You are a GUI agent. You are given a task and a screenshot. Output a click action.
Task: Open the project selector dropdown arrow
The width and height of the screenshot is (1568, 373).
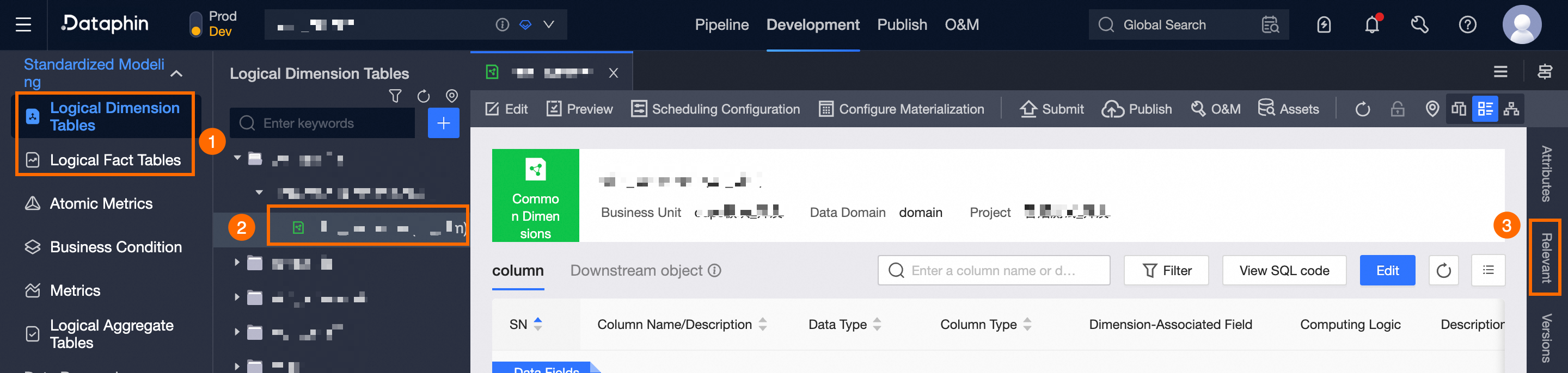[x=548, y=24]
